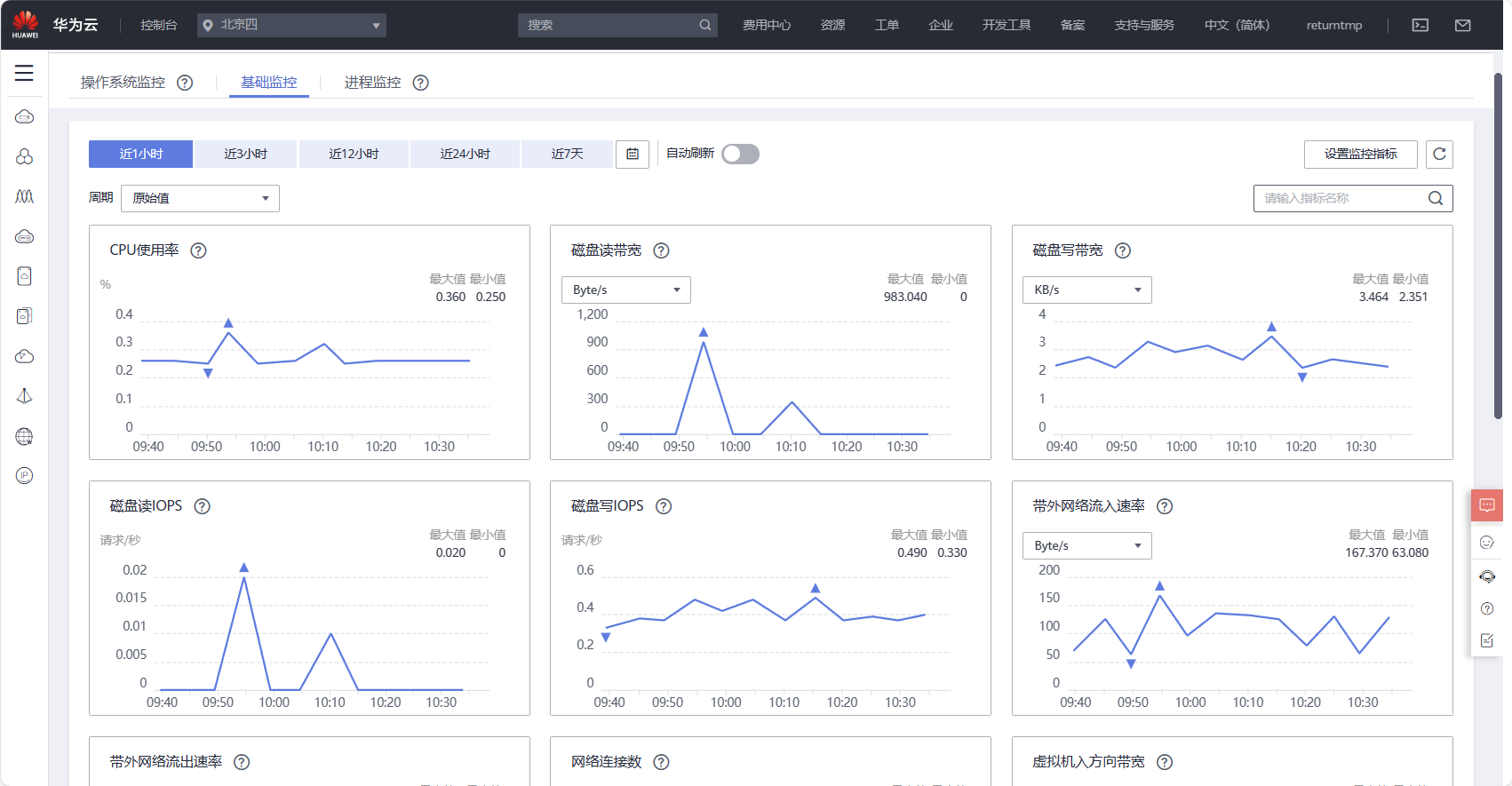Select the 近1小时 time range
The width and height of the screenshot is (1512, 786).
coord(140,154)
